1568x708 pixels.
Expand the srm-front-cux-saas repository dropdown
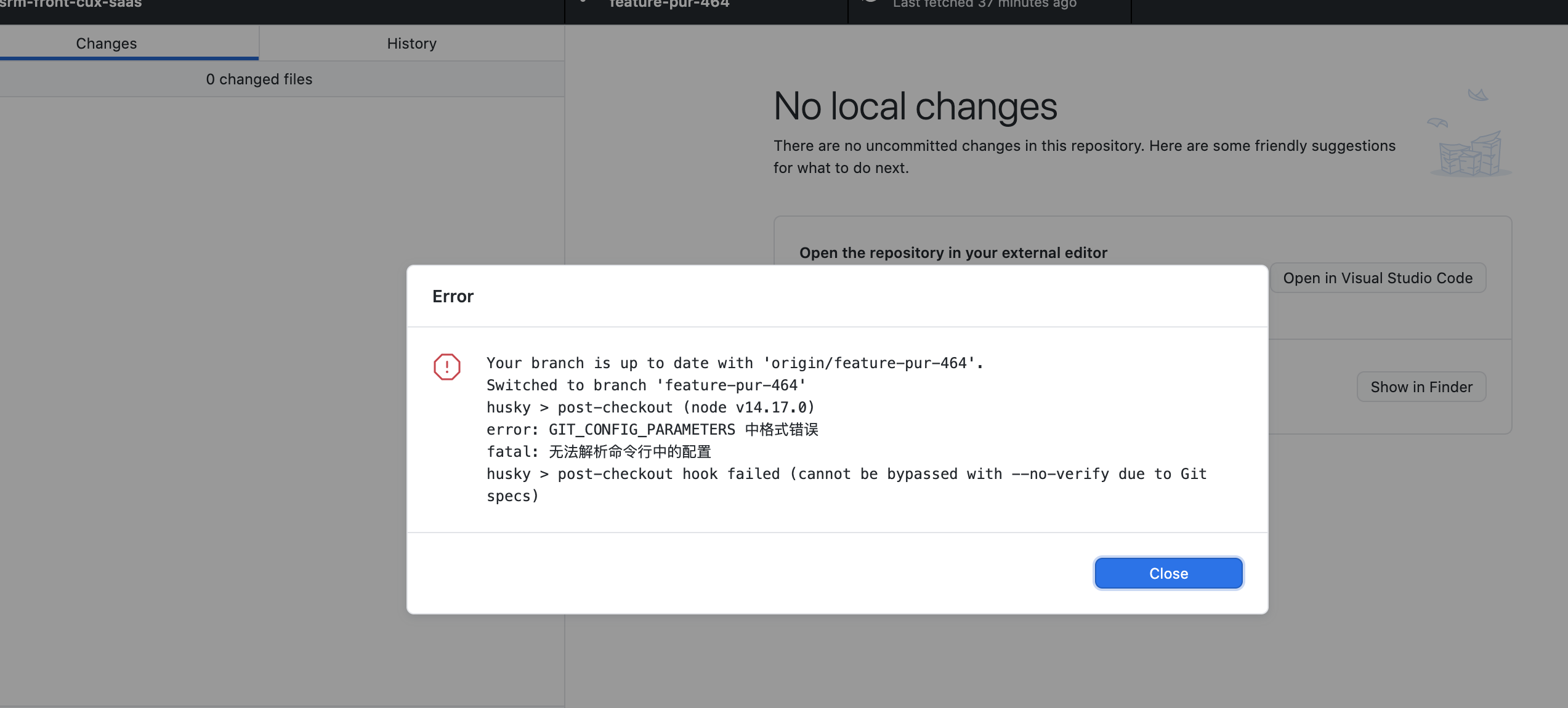pos(71,4)
